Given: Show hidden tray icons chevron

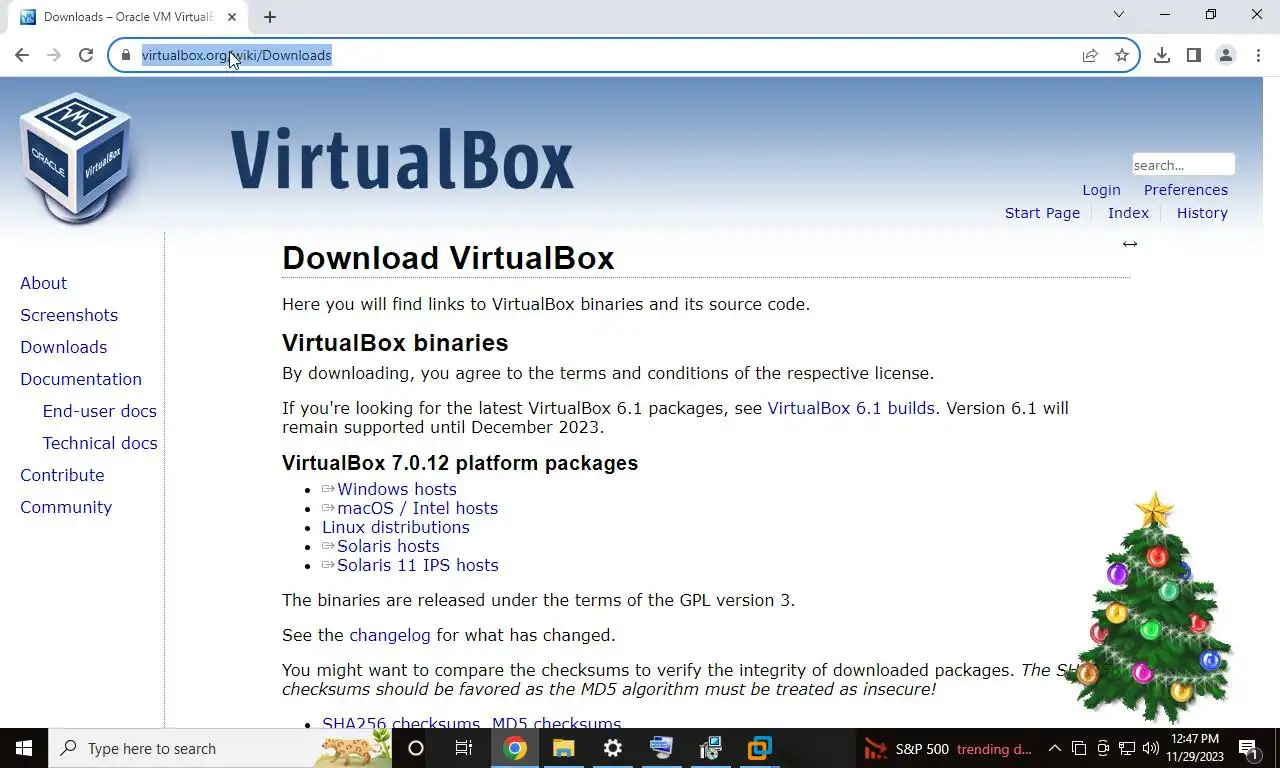Looking at the screenshot, I should tap(1054, 748).
